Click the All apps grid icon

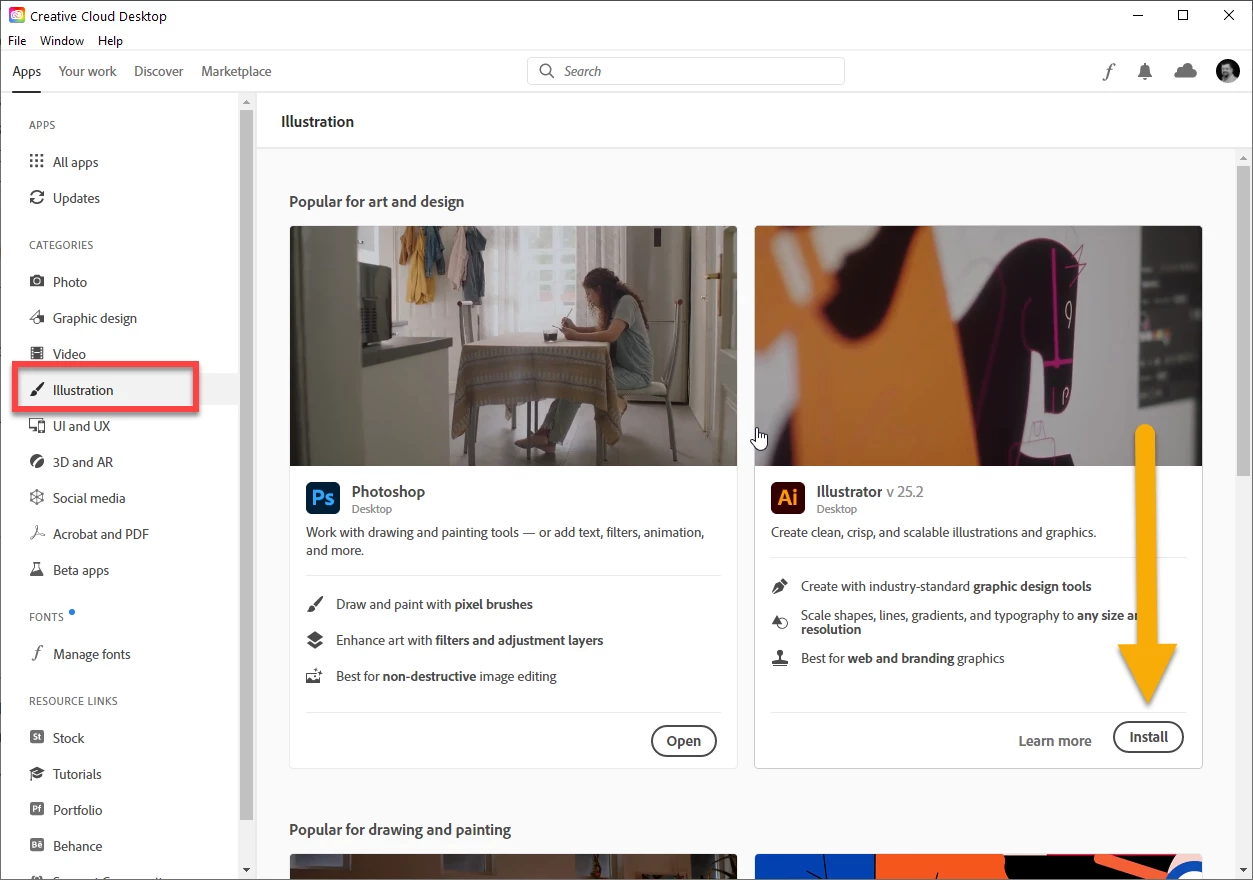click(37, 162)
